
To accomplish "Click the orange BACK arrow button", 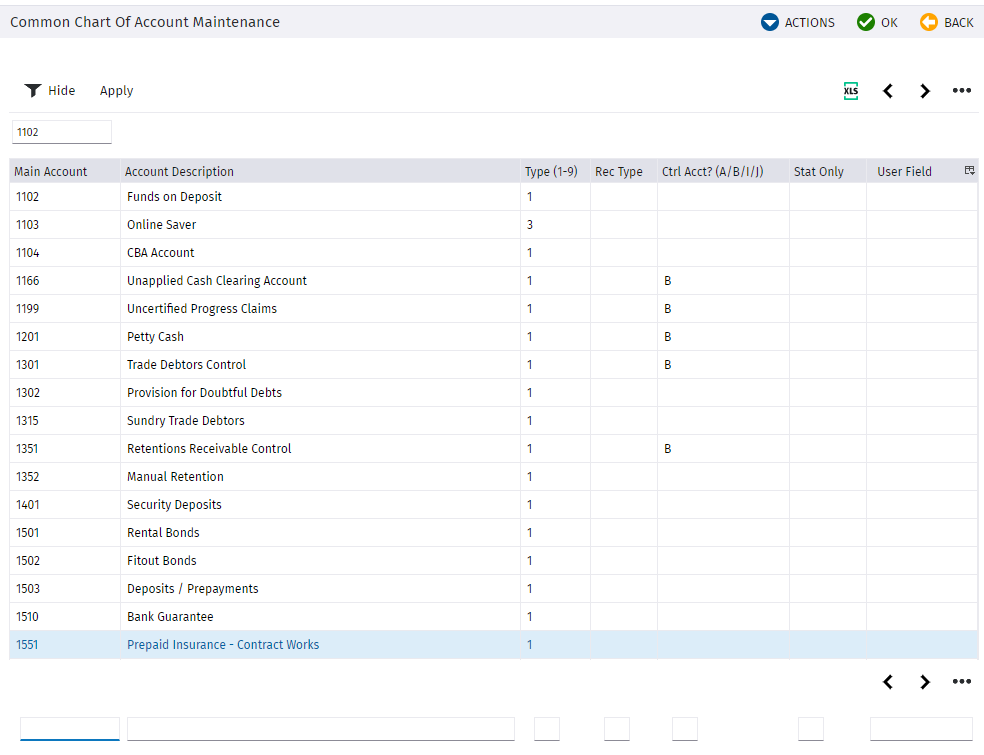I will point(946,23).
